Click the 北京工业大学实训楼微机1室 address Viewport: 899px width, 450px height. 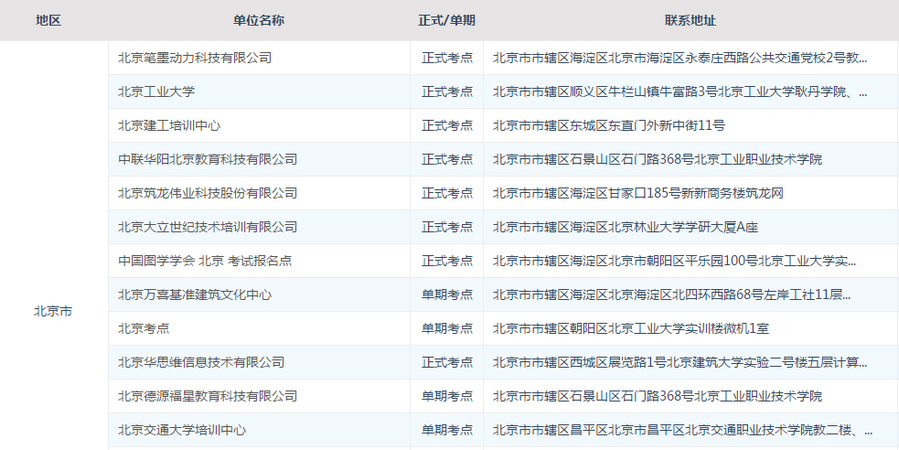click(631, 328)
